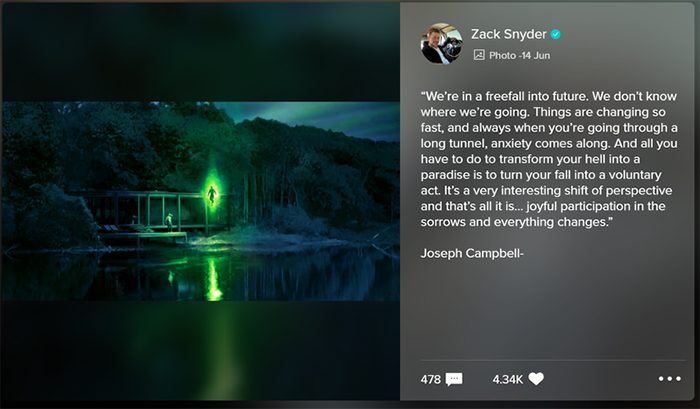Click the blue verified checkmark badge
This screenshot has width=700, height=409.
[x=555, y=34]
